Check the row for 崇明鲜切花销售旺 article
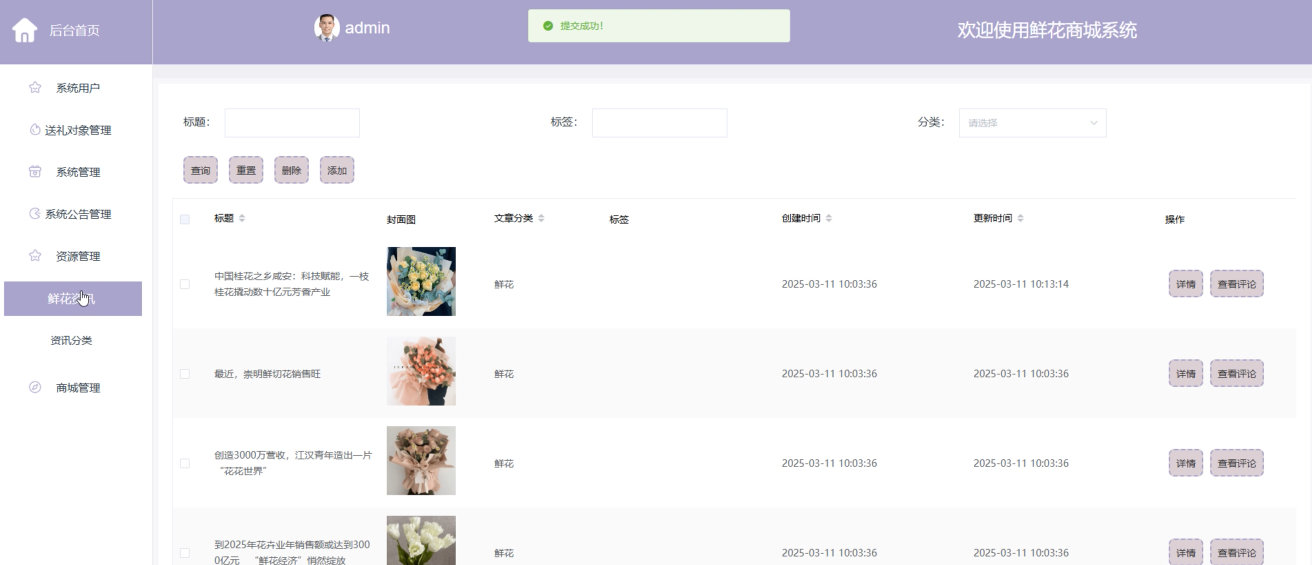 [x=185, y=374]
